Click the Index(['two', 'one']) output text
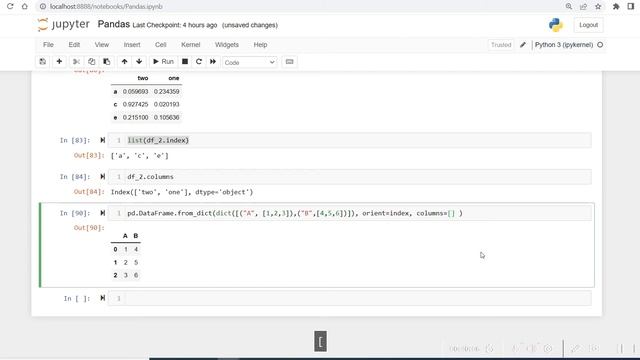 click(x=182, y=192)
